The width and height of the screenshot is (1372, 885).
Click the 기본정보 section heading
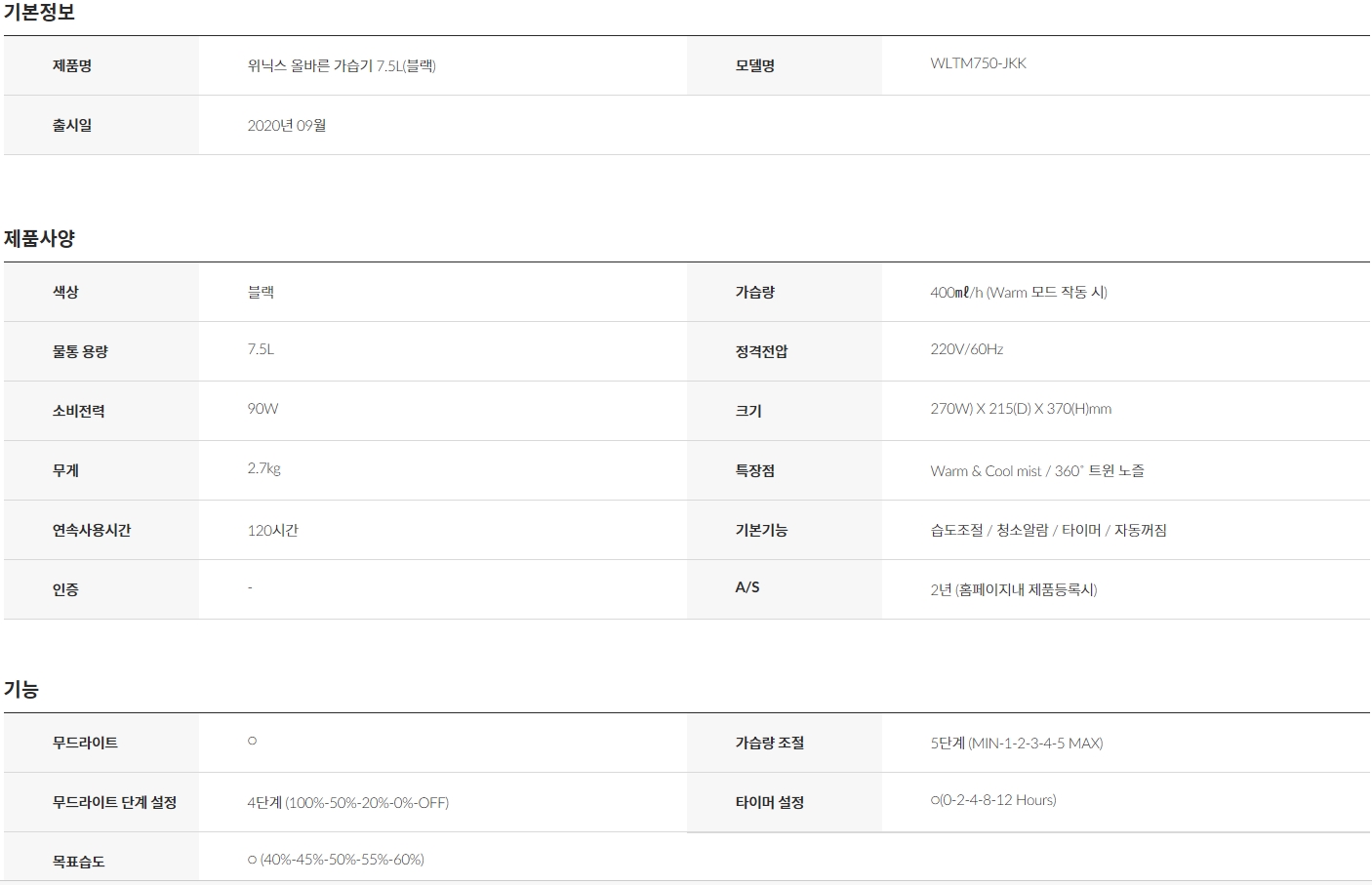click(x=39, y=13)
